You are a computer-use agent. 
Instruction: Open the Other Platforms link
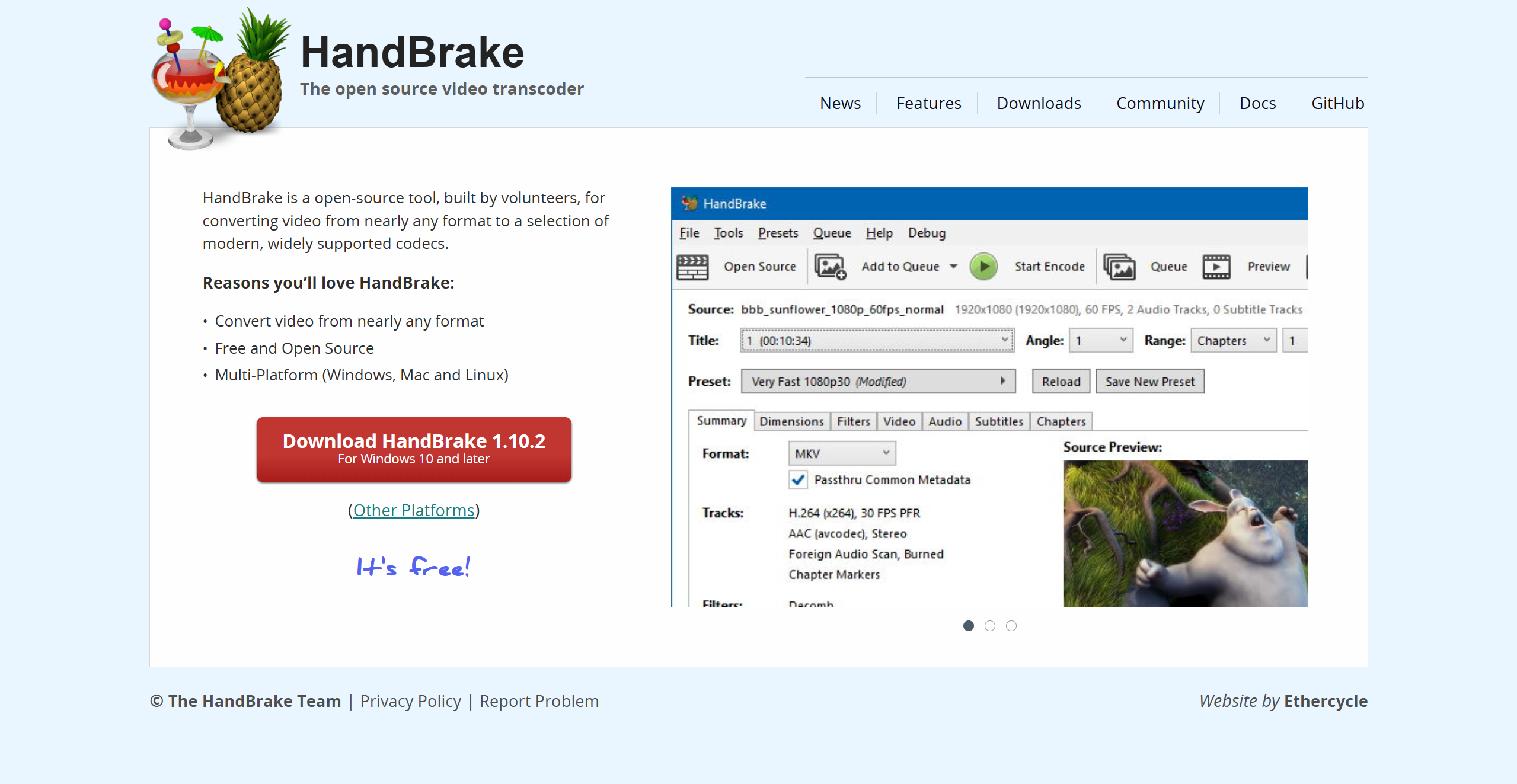[x=413, y=510]
